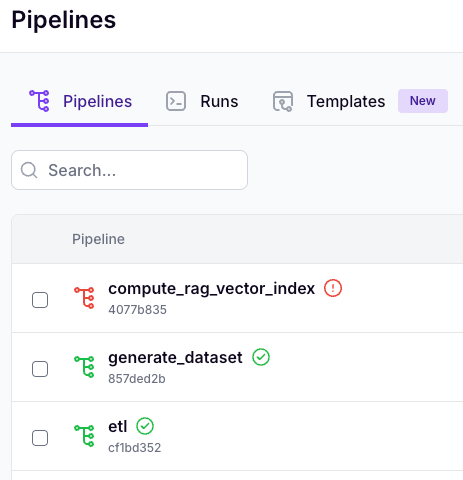Click the green pipeline icon for generate_dataset
463x480 pixels.
[x=84, y=367]
